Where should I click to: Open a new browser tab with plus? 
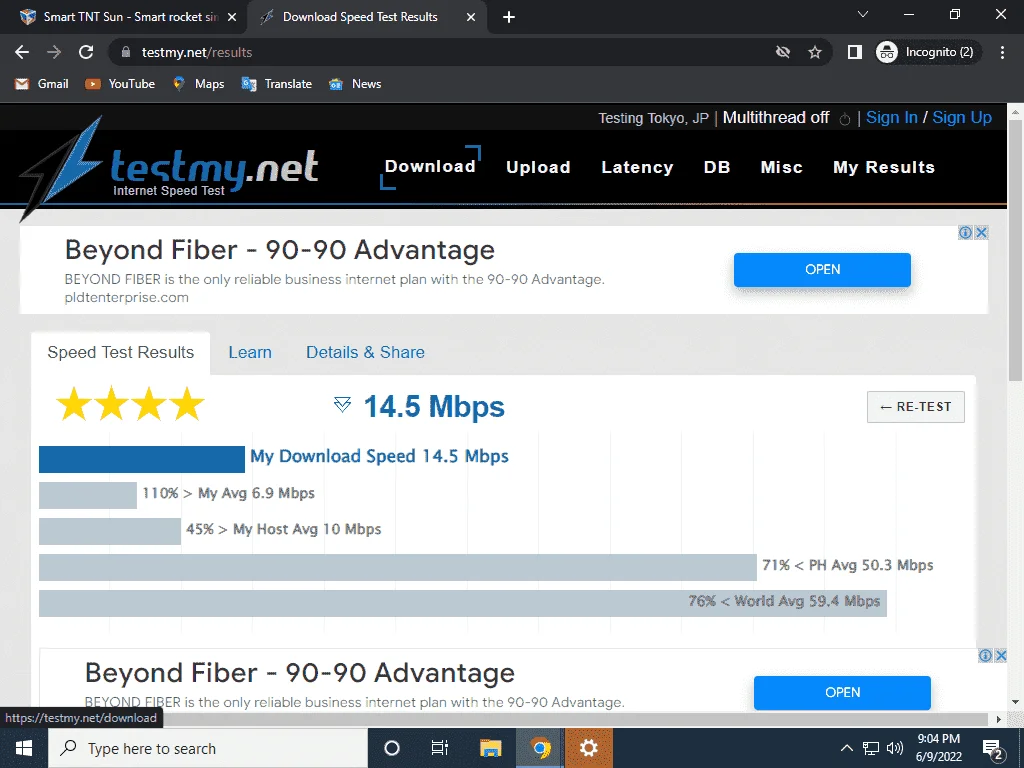[x=509, y=17]
